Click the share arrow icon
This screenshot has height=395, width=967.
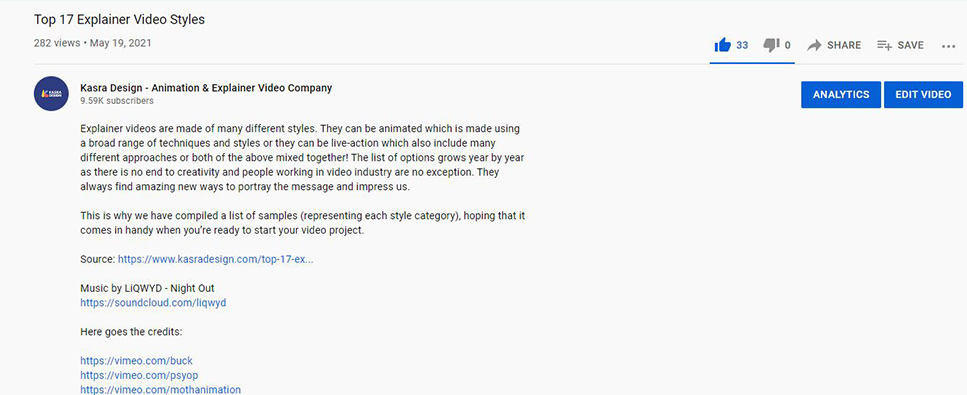[x=814, y=45]
